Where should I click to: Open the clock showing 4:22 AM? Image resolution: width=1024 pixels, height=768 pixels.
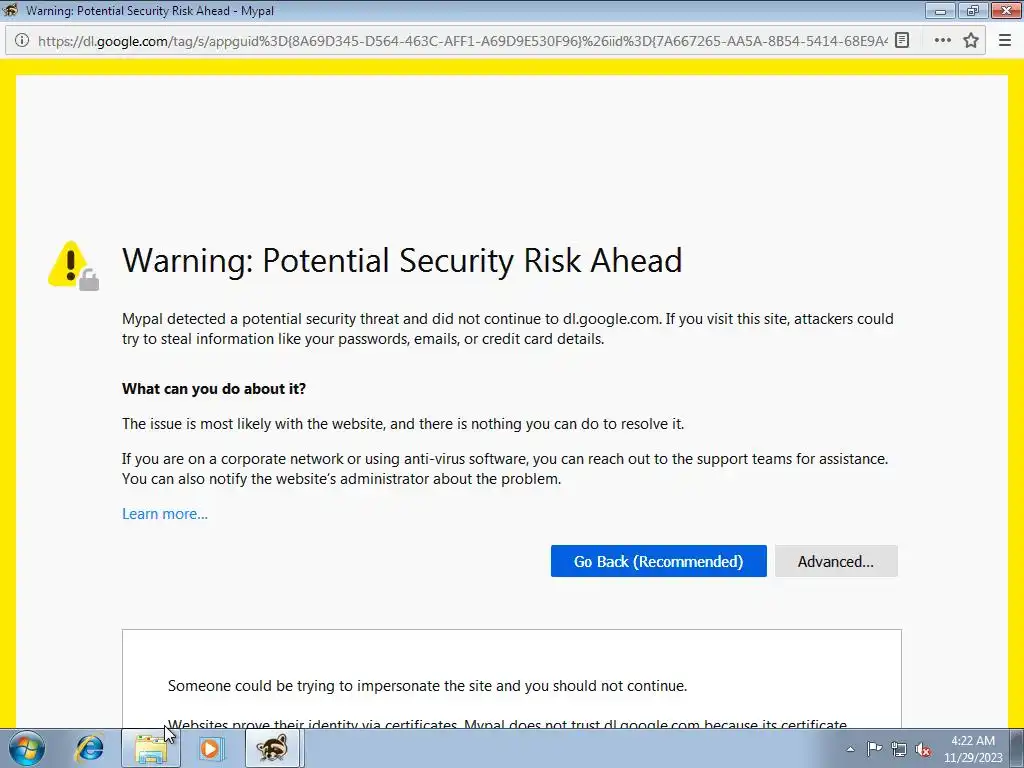tap(973, 749)
